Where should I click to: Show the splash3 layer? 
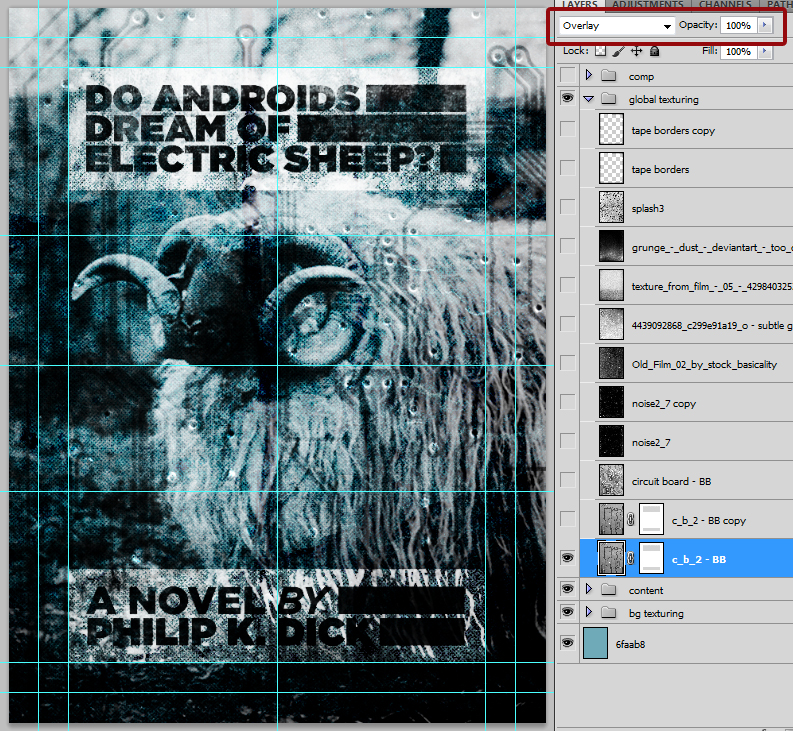(x=567, y=207)
